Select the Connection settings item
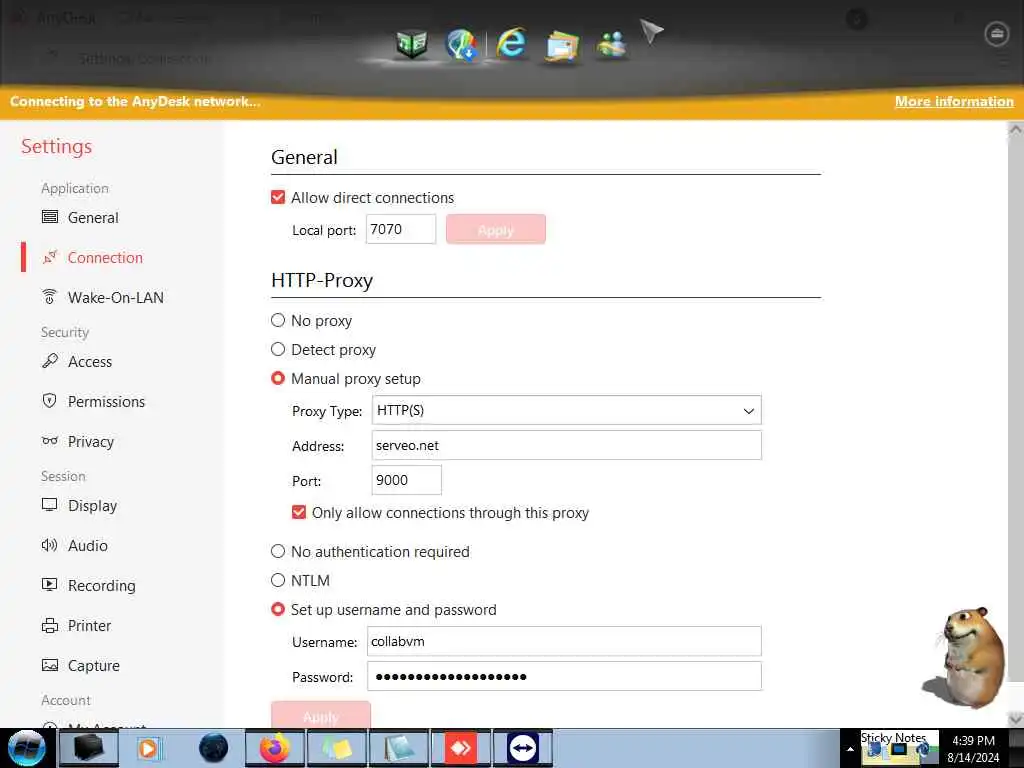This screenshot has width=1024, height=768. click(91, 257)
